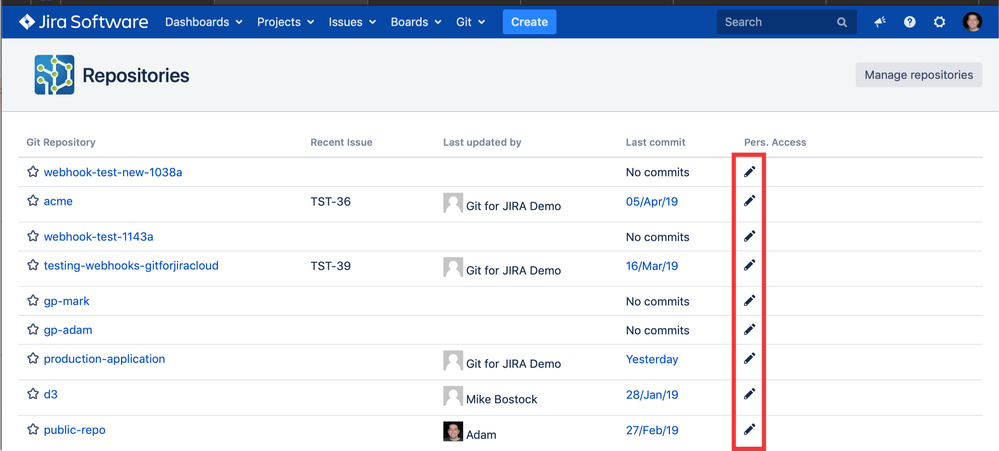Open the 16/Mar/19 last commit link

click(652, 266)
